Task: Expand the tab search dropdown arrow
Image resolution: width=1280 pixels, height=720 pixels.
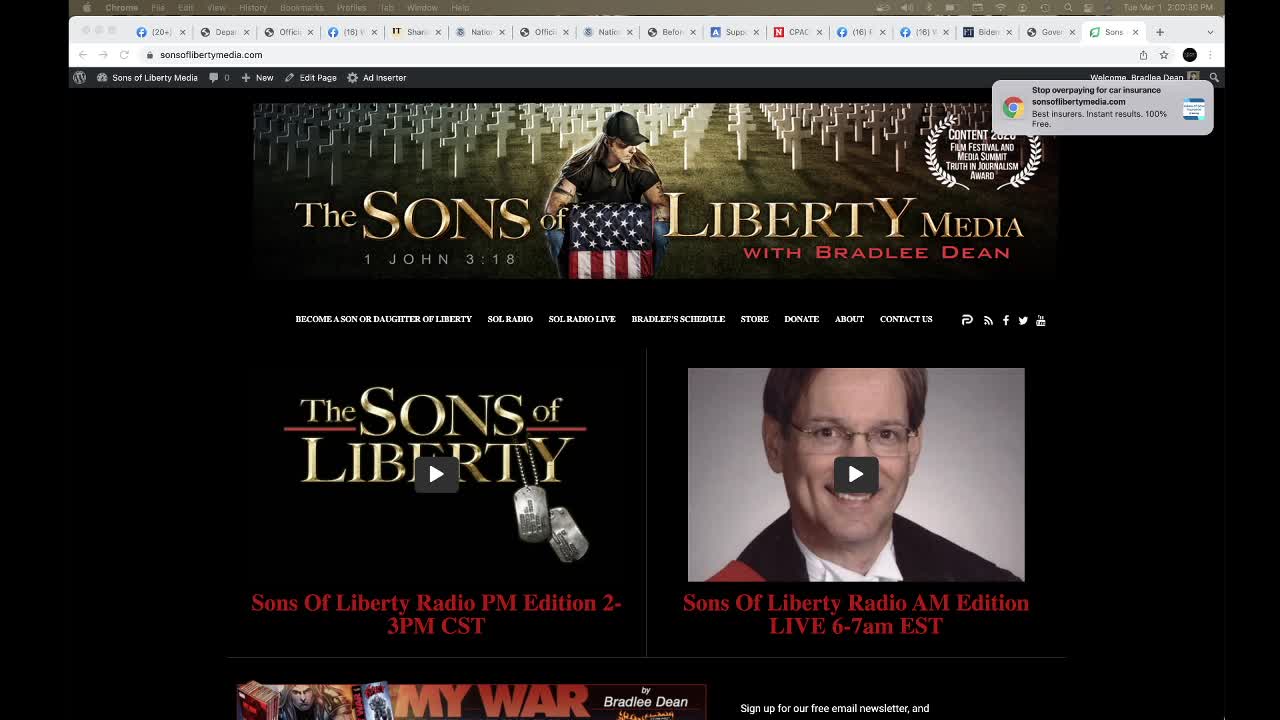Action: point(1210,32)
